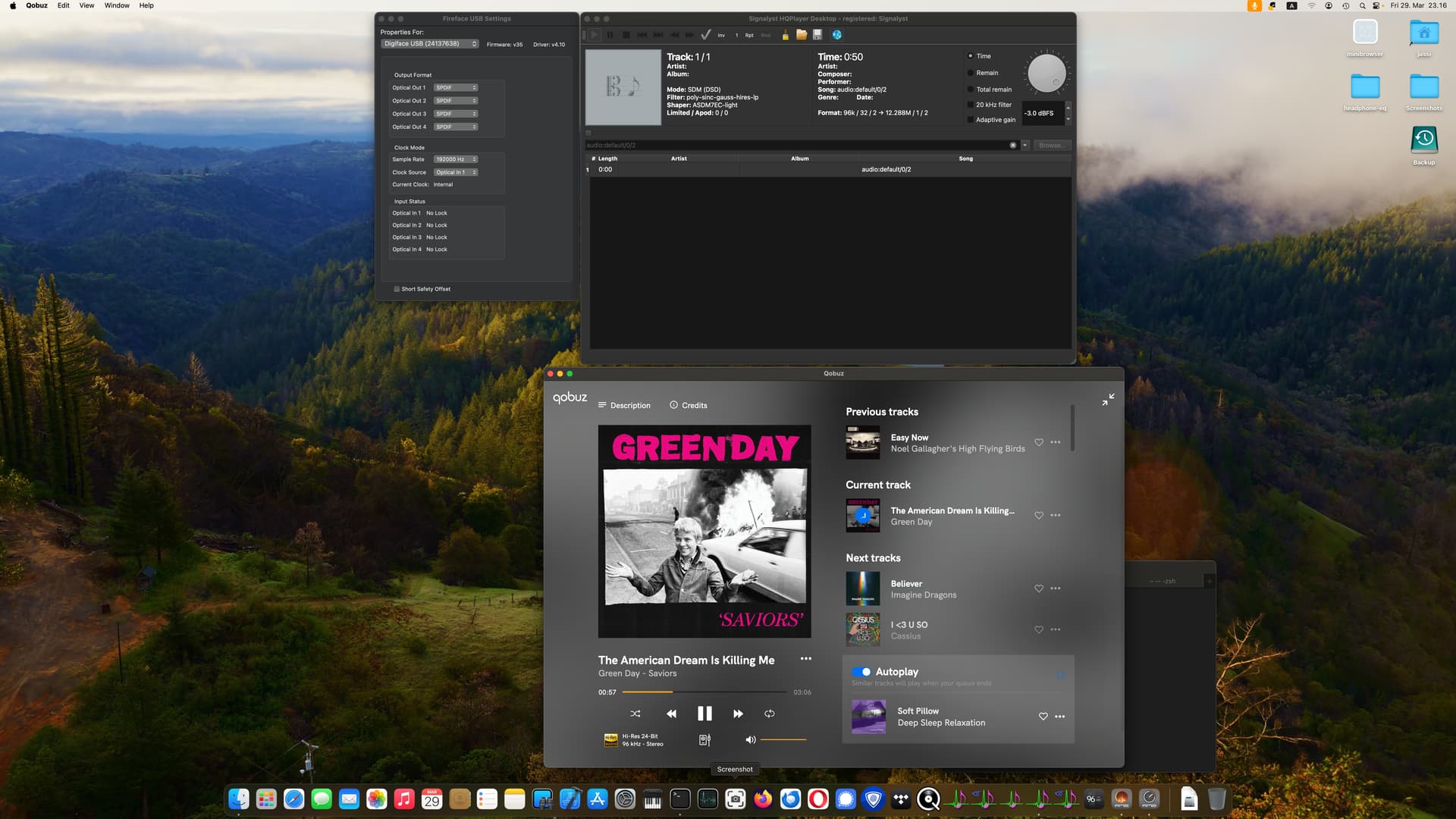This screenshot has height=819, width=1456.
Task: Open more options for Easy Now
Action: click(1056, 442)
